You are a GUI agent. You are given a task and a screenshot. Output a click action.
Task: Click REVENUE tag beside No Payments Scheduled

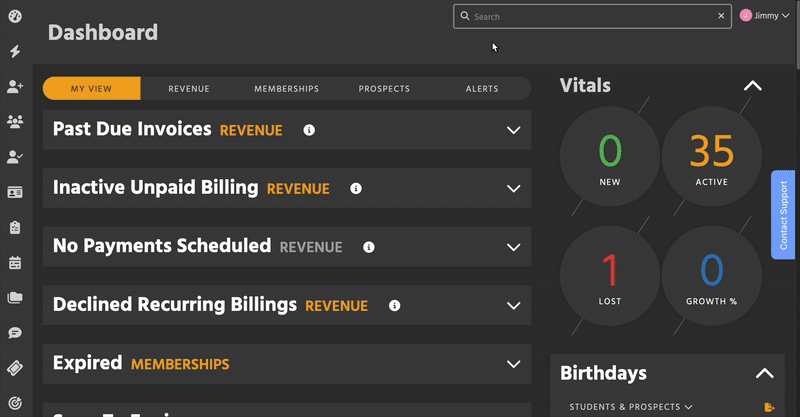coord(311,248)
